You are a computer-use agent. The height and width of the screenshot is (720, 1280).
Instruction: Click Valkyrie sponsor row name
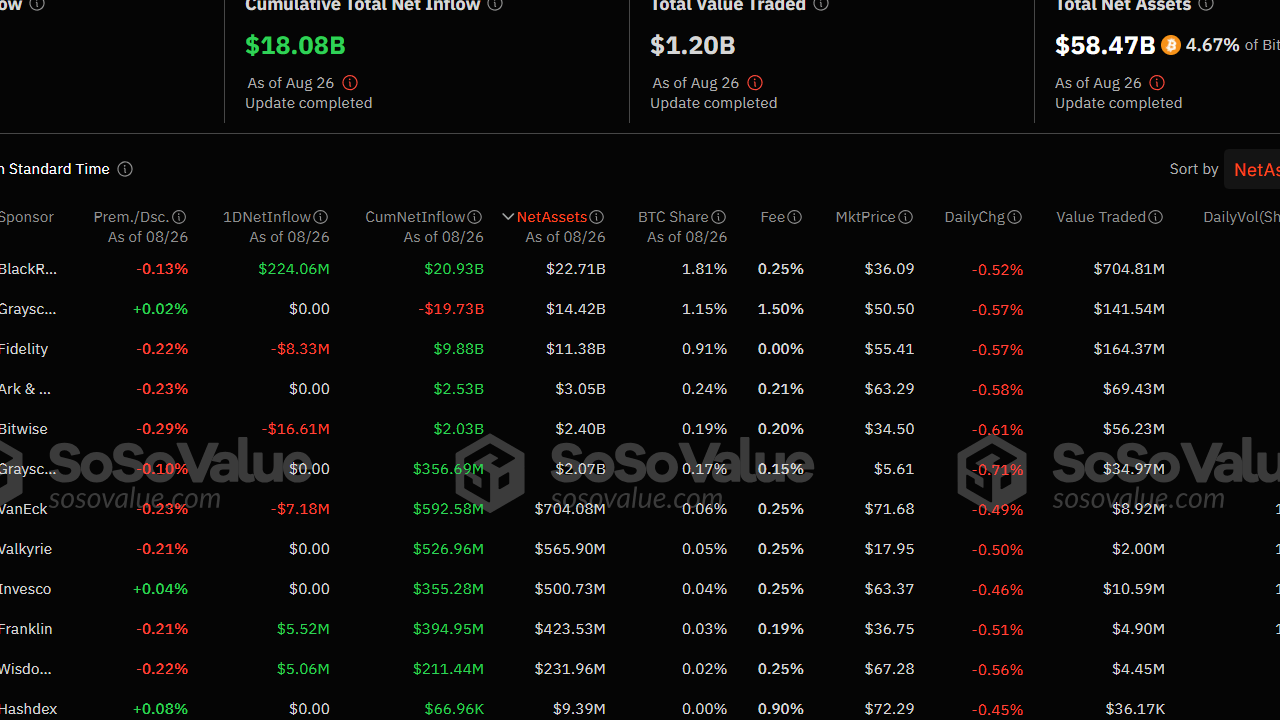26,549
